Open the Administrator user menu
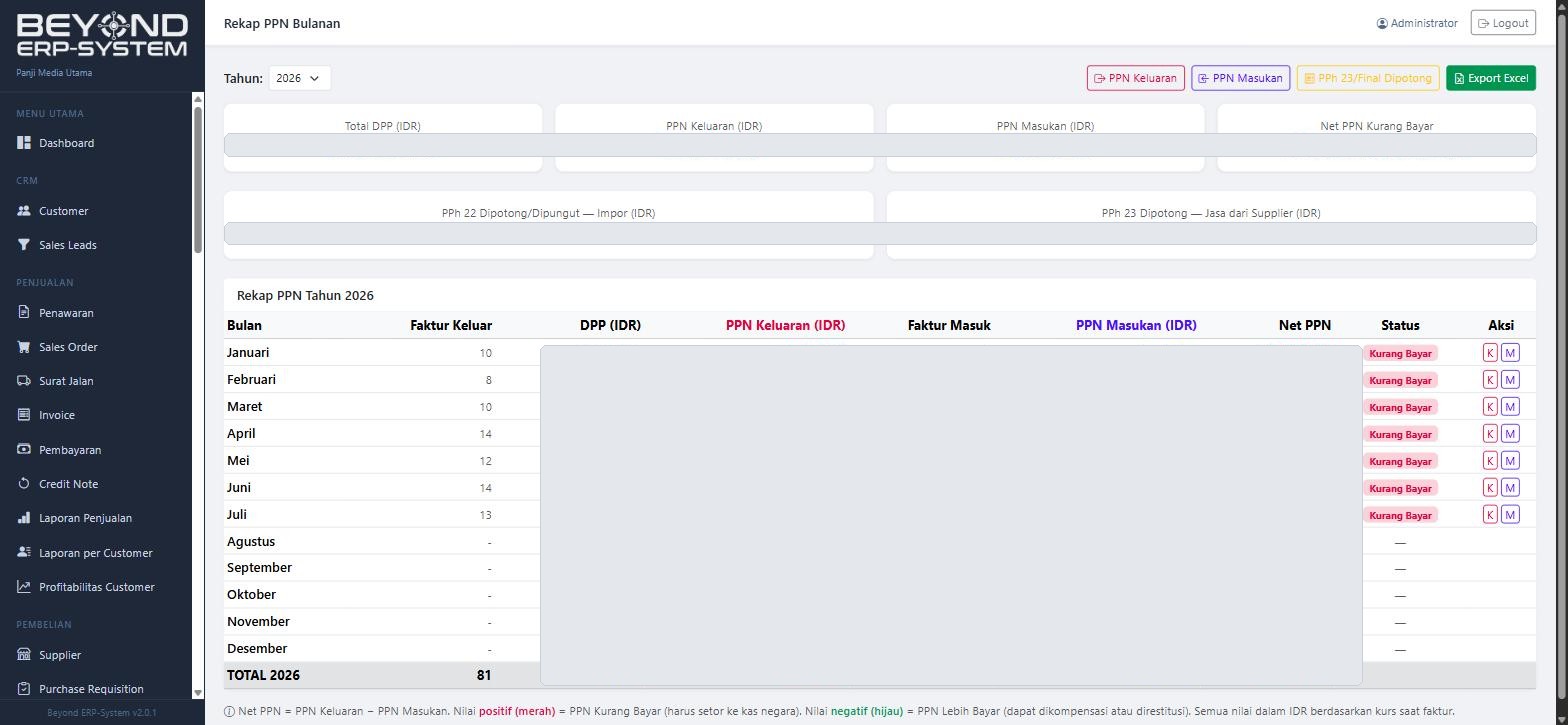This screenshot has height=725, width=1568. 1417,23
